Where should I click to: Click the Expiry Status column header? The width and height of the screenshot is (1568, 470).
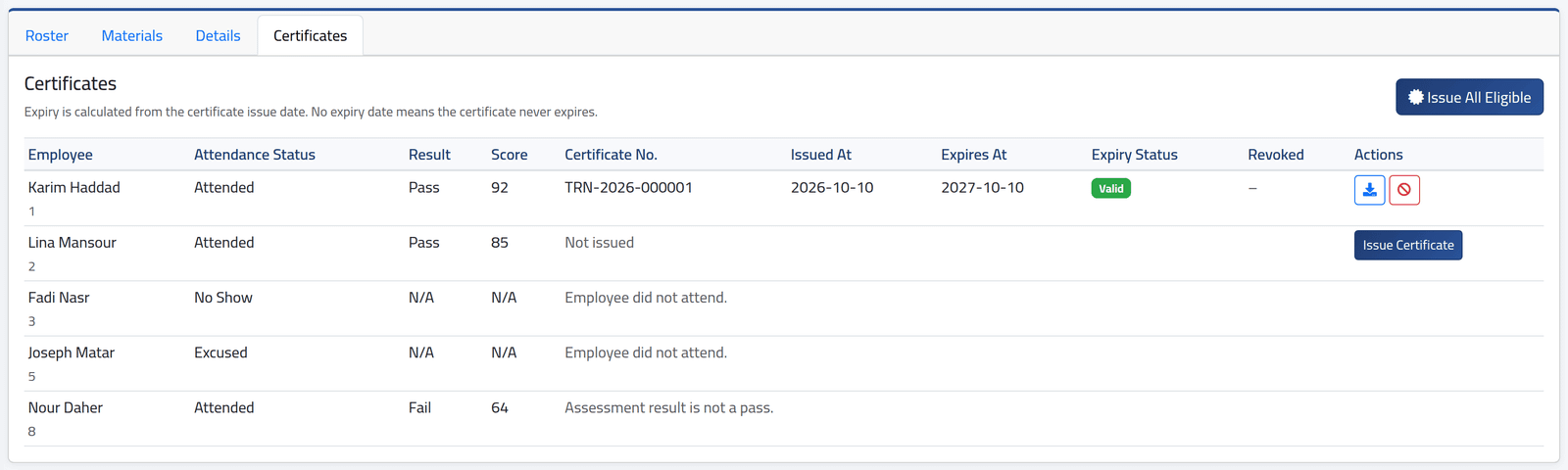coord(1135,155)
